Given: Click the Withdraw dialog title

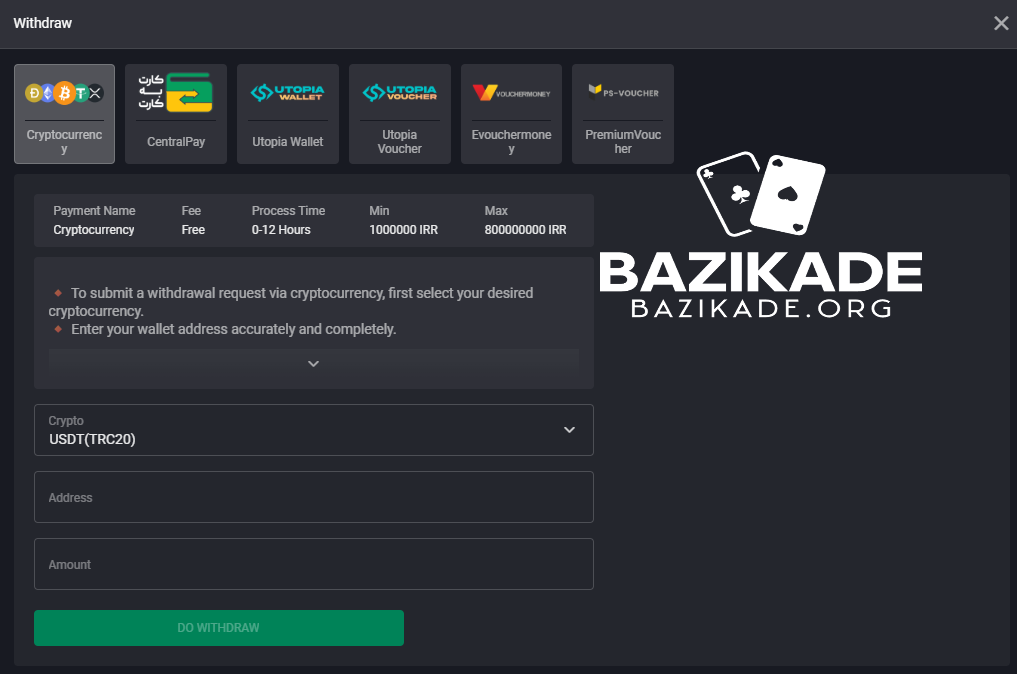Looking at the screenshot, I should click(x=43, y=23).
